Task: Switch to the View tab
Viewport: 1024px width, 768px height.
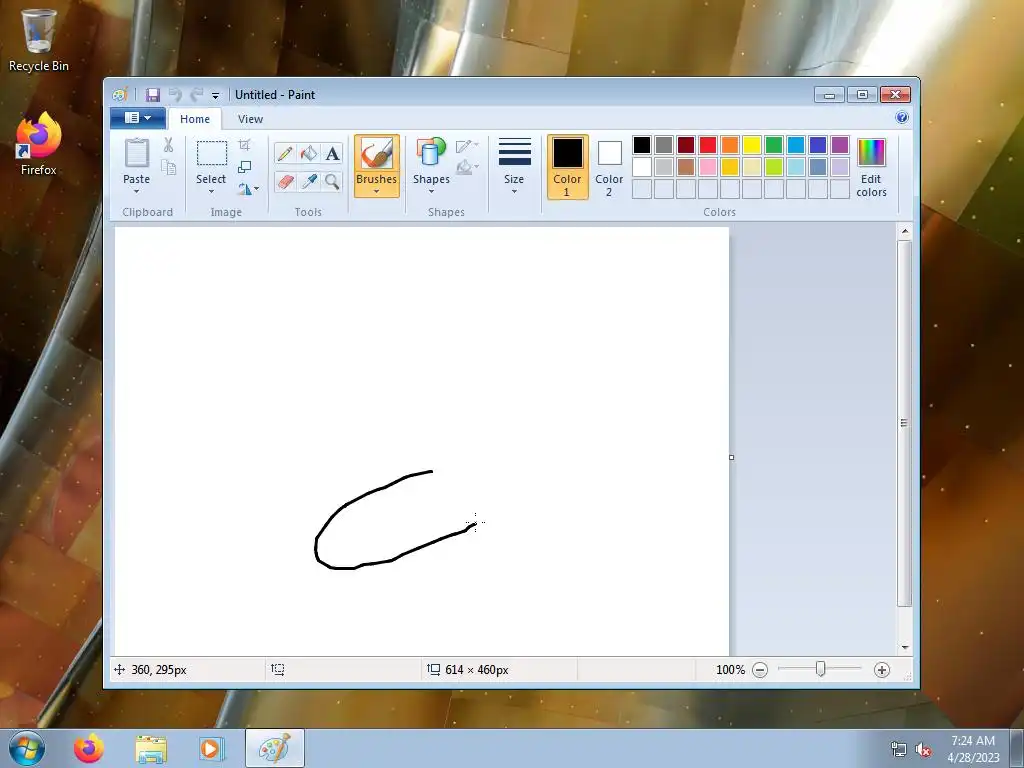Action: coord(250,119)
